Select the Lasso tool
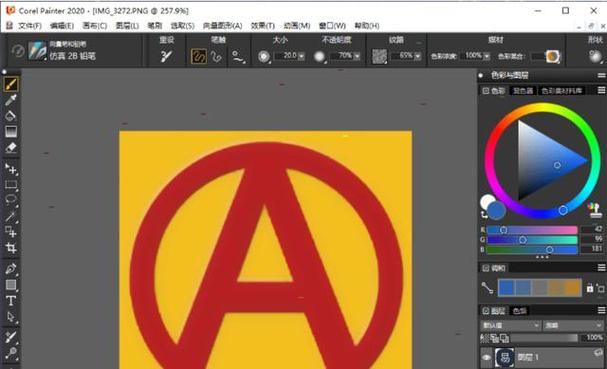Screen dimensions: 607x369 [x=11, y=200]
